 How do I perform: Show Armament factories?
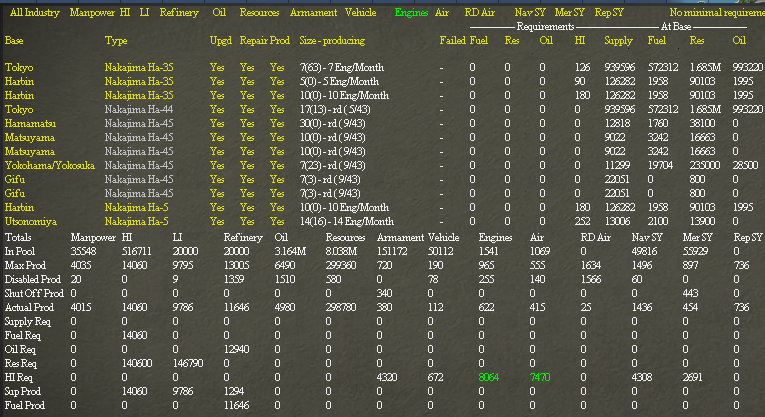click(313, 13)
